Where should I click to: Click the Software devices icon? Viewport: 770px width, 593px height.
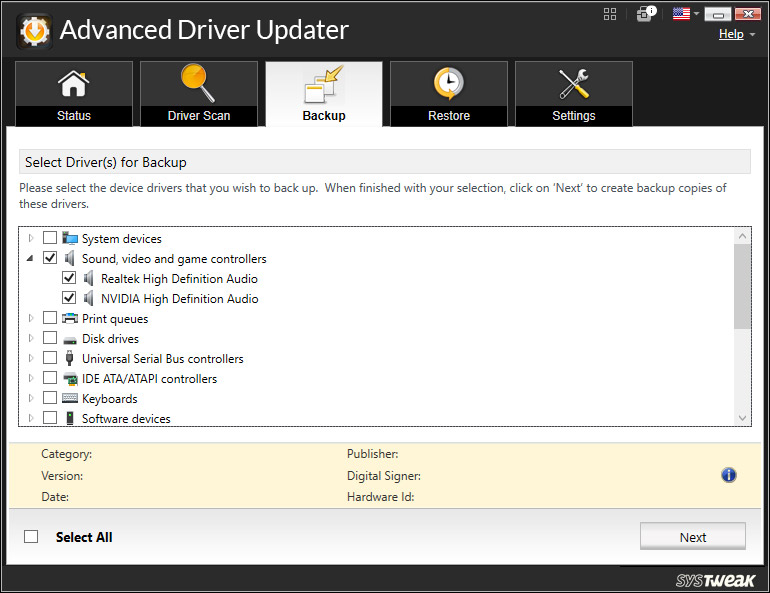point(70,418)
